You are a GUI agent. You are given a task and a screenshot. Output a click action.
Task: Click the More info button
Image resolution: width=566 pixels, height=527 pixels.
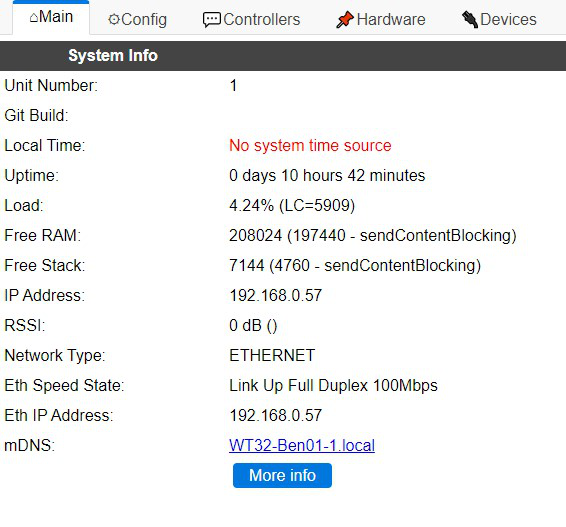[x=282, y=475]
